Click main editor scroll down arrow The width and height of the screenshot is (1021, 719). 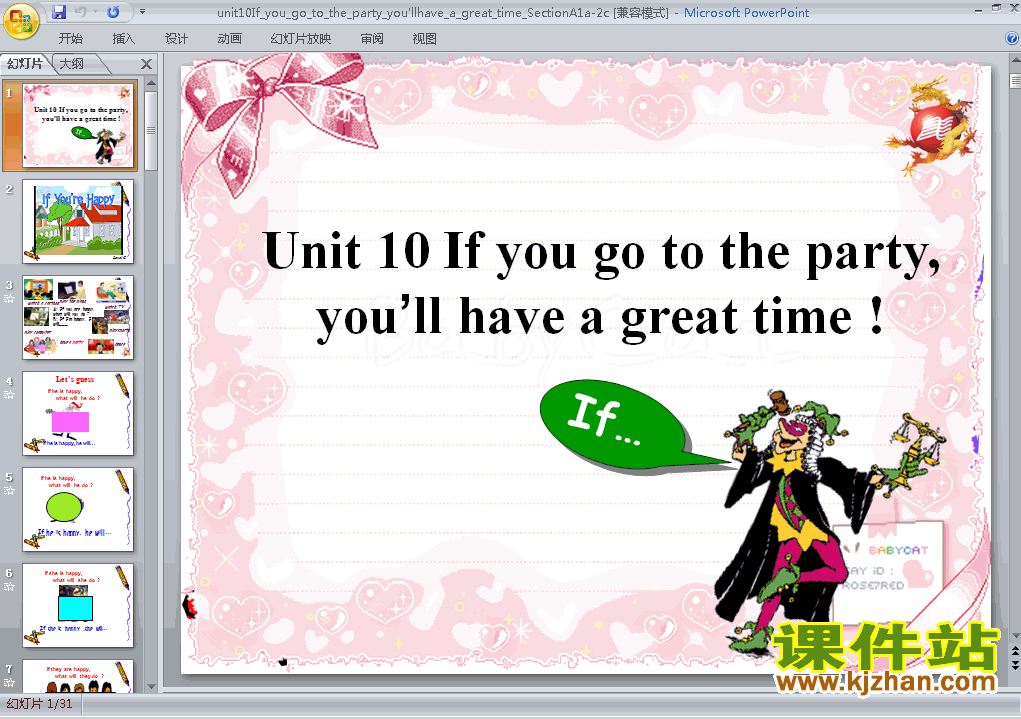pyautogui.click(x=1015, y=636)
